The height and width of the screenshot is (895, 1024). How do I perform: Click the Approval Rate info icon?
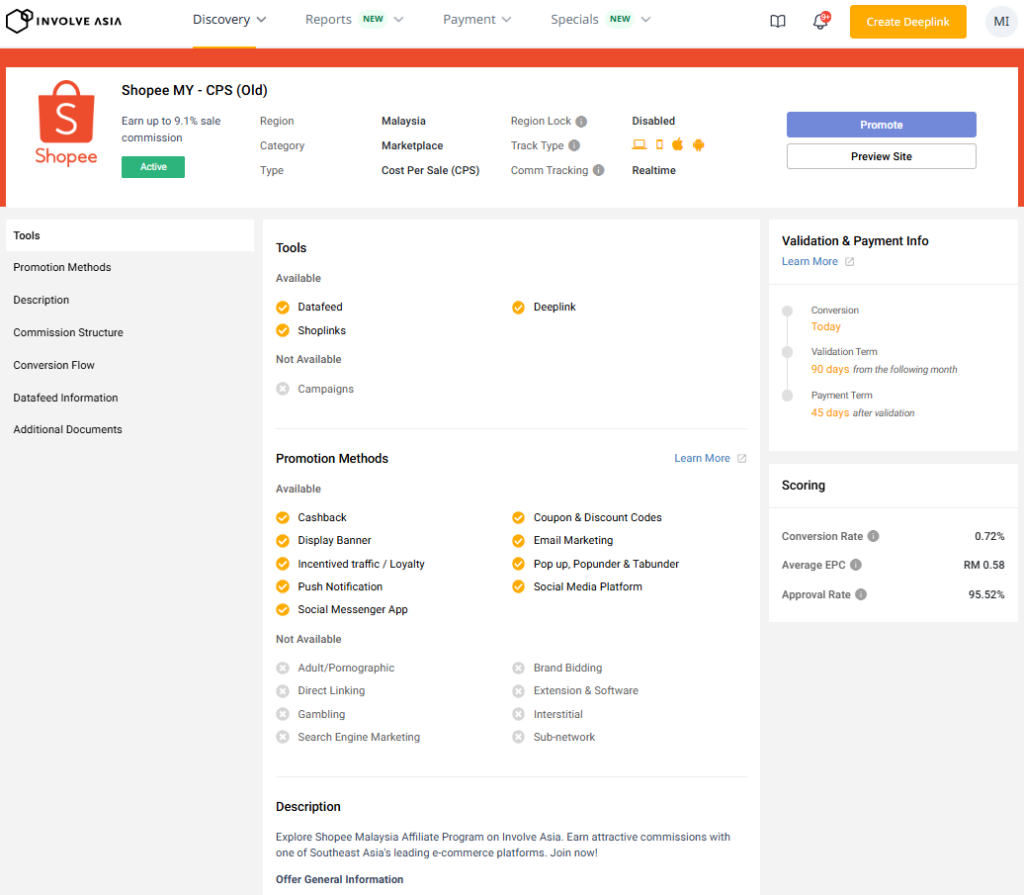coord(861,594)
